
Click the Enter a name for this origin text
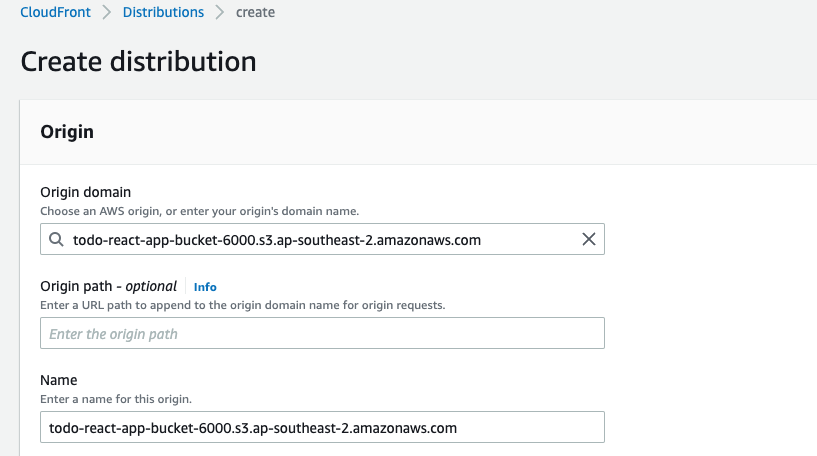[116, 399]
